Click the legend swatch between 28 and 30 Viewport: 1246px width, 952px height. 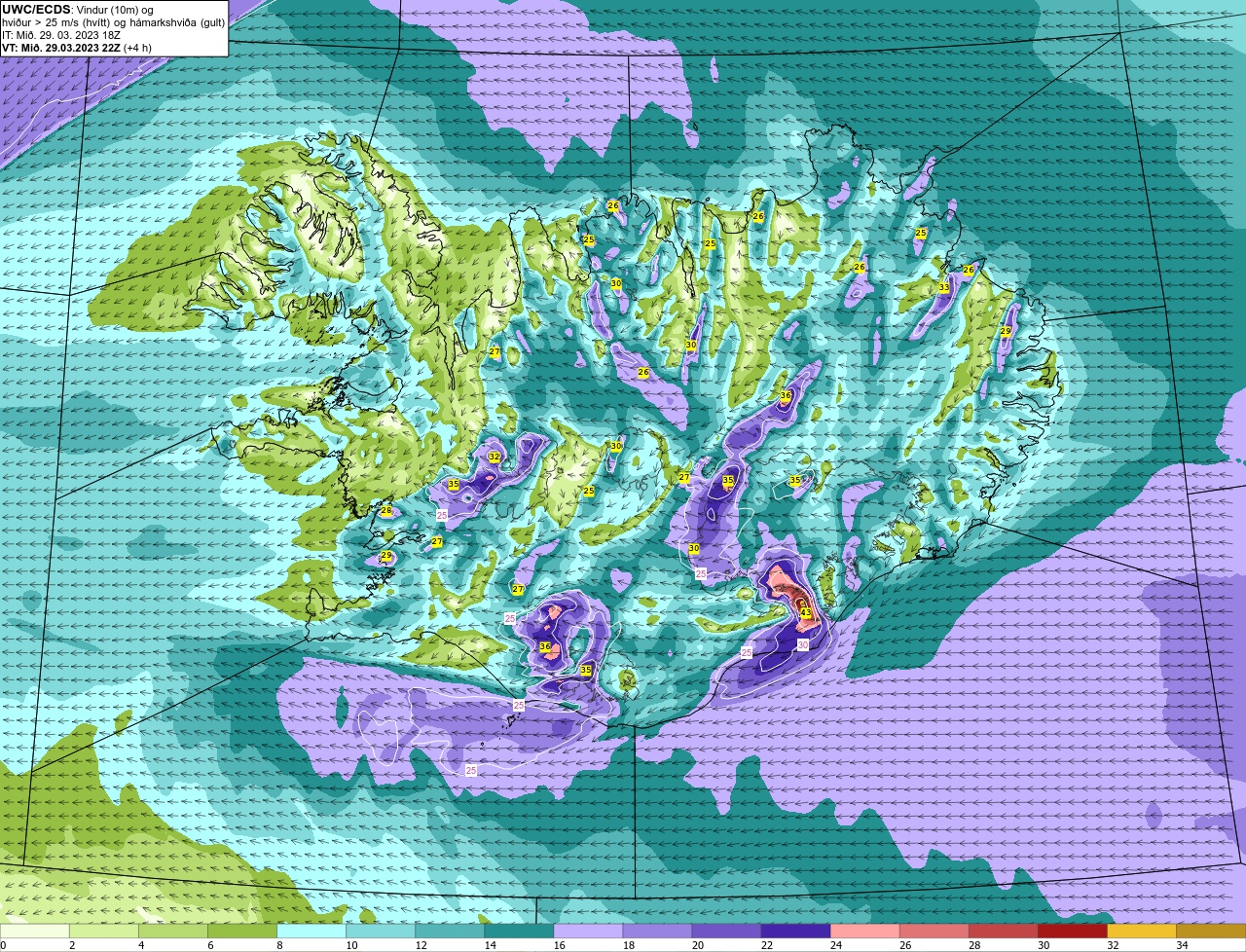[x=1003, y=931]
